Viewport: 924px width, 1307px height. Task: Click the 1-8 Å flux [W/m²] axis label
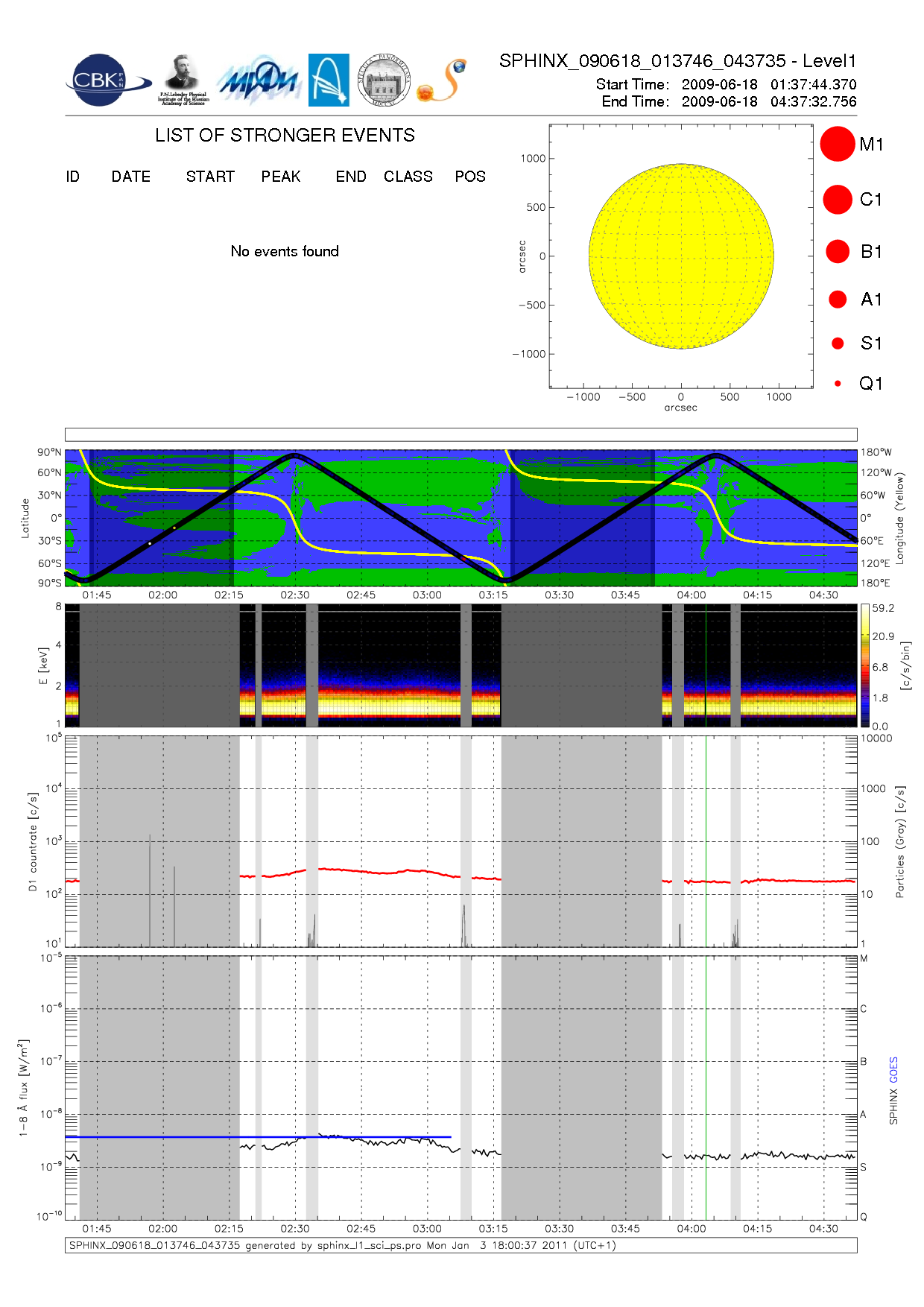(23, 1088)
